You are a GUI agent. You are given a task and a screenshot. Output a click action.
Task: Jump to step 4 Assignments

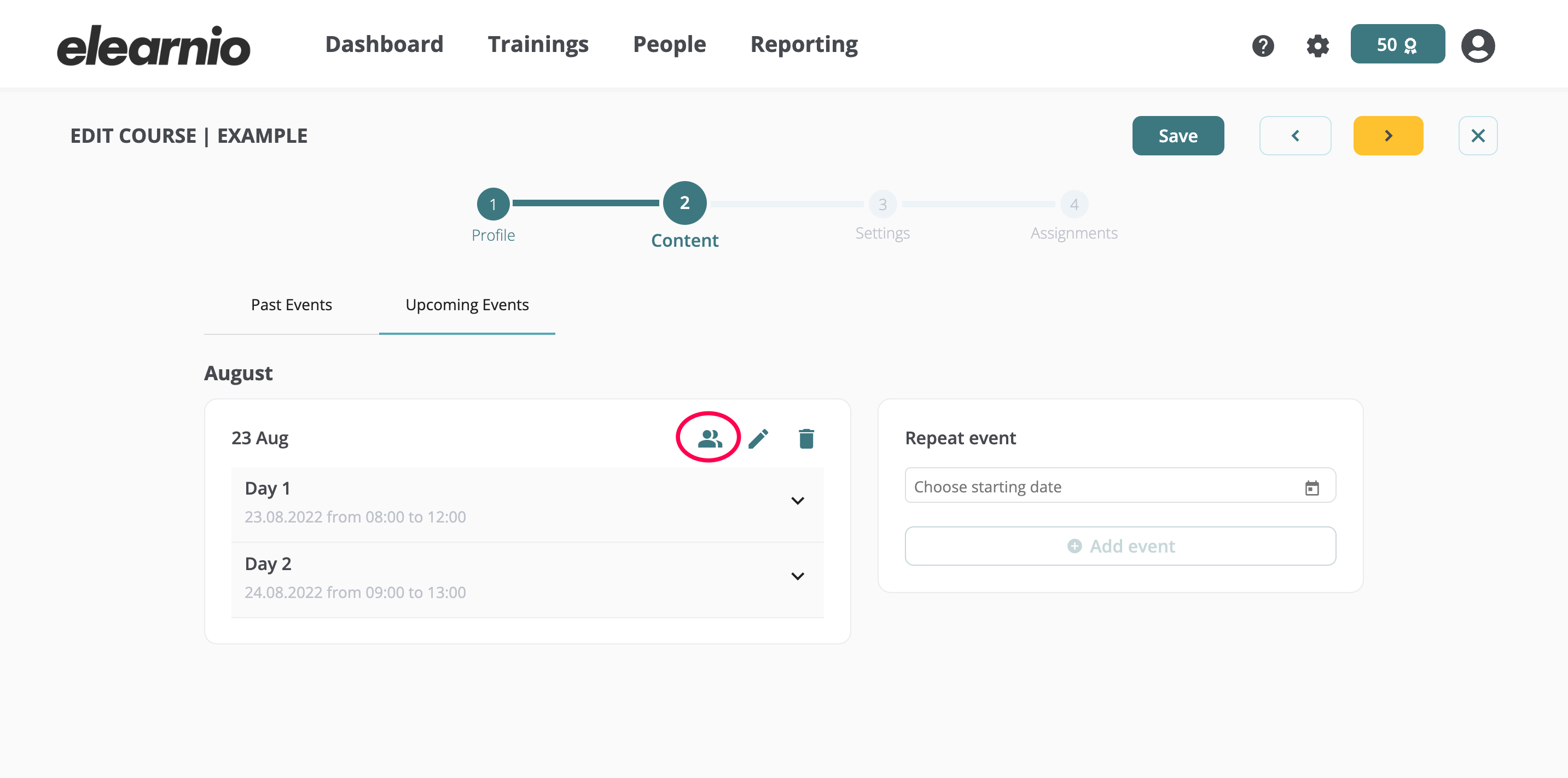(1074, 205)
